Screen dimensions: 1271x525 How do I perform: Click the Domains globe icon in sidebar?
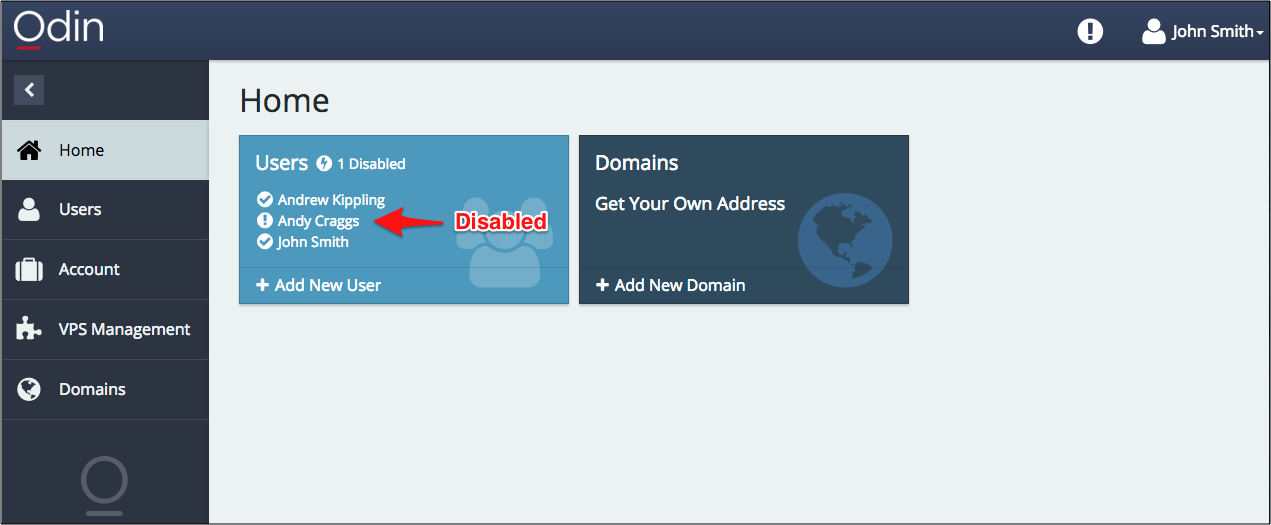coord(30,390)
